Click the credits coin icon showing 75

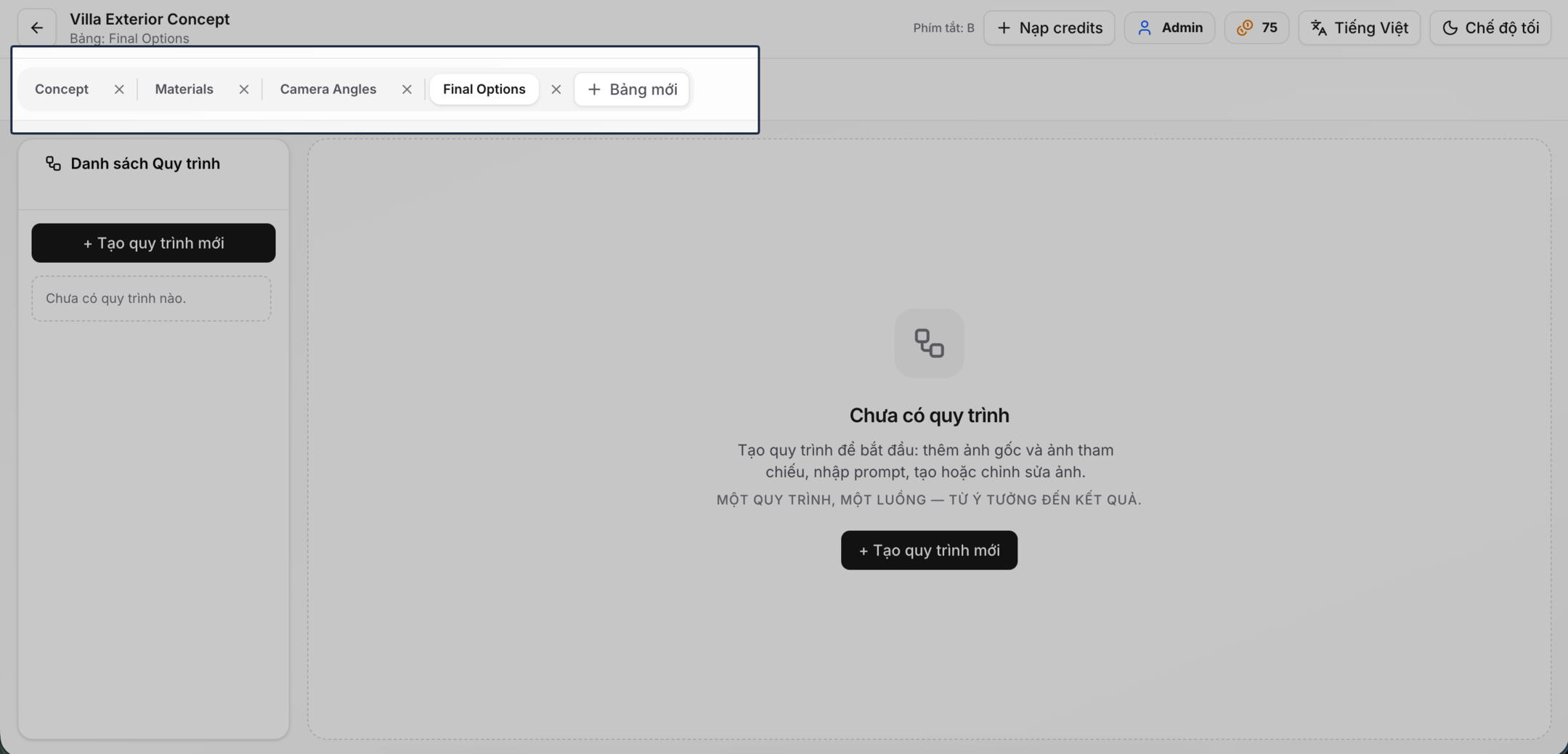point(1245,28)
